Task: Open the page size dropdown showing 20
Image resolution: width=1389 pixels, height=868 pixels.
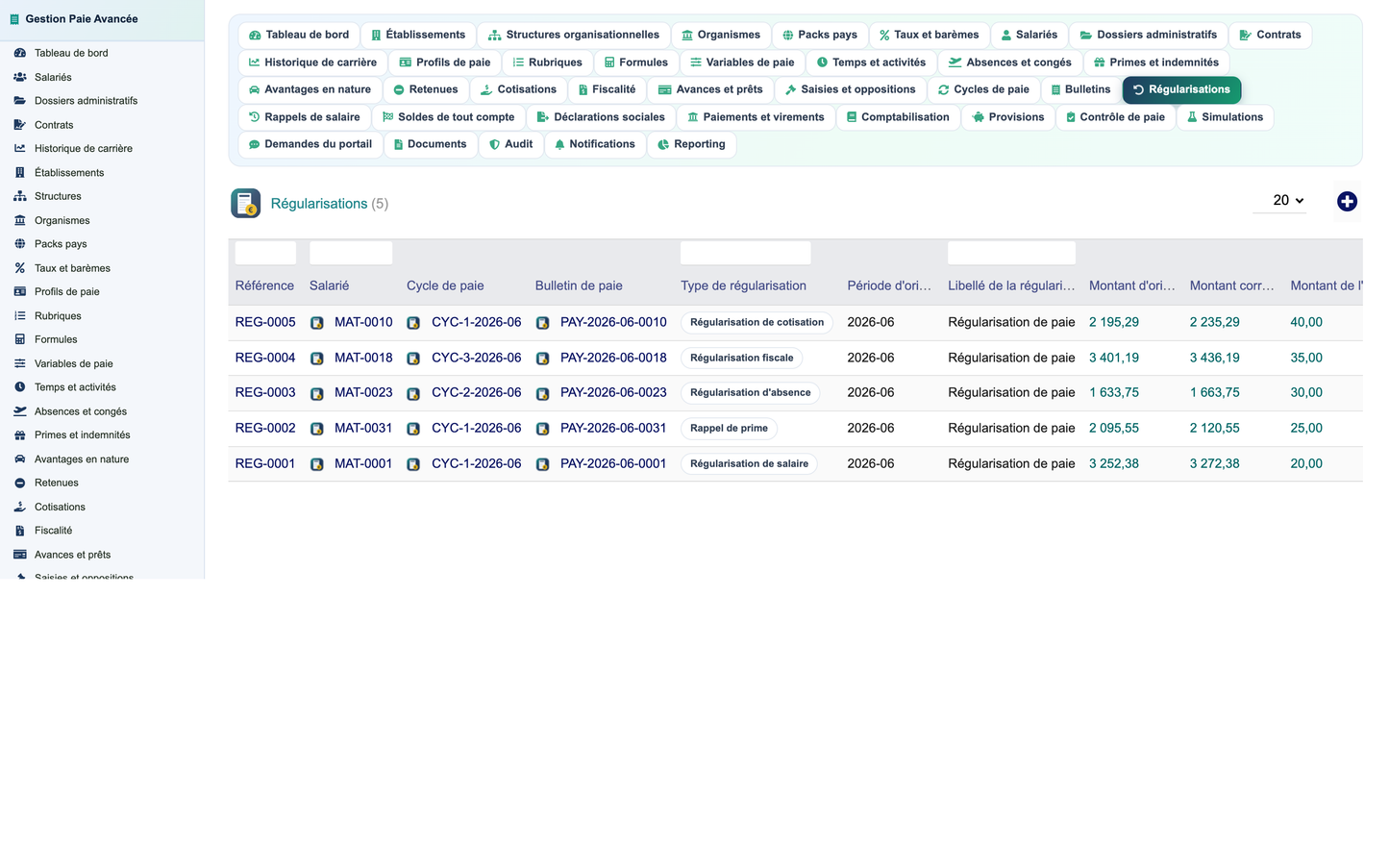Action: point(1279,200)
